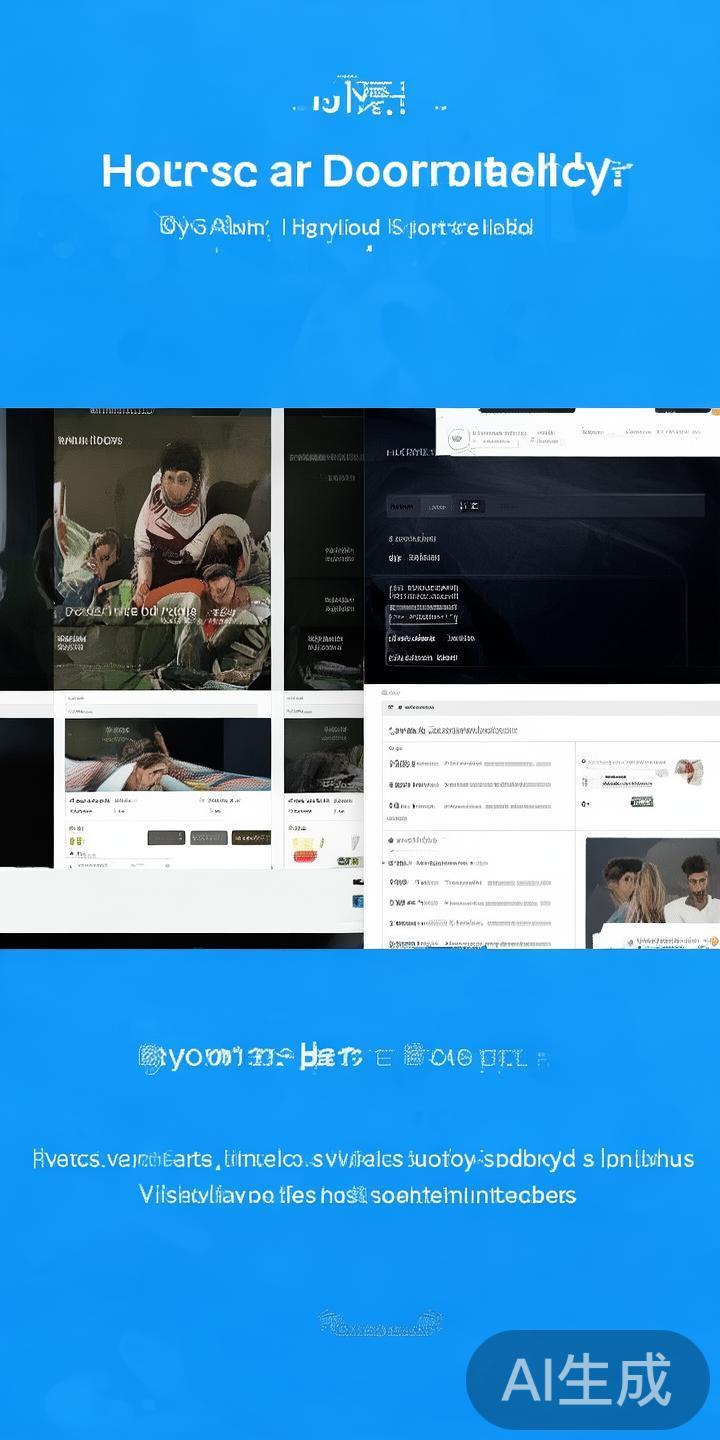Click the dark badge button in right list panel
720x1440 pixels.
641,802
